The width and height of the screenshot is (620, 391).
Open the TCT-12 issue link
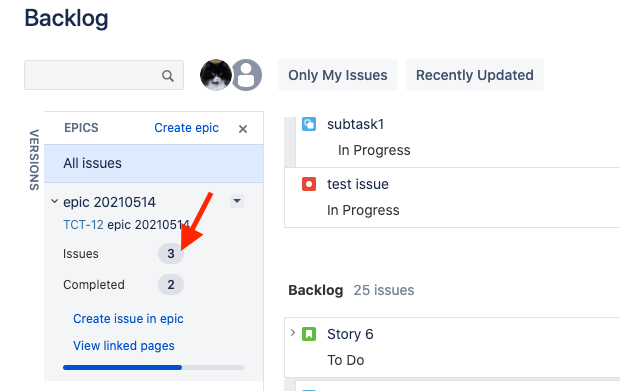click(83, 225)
